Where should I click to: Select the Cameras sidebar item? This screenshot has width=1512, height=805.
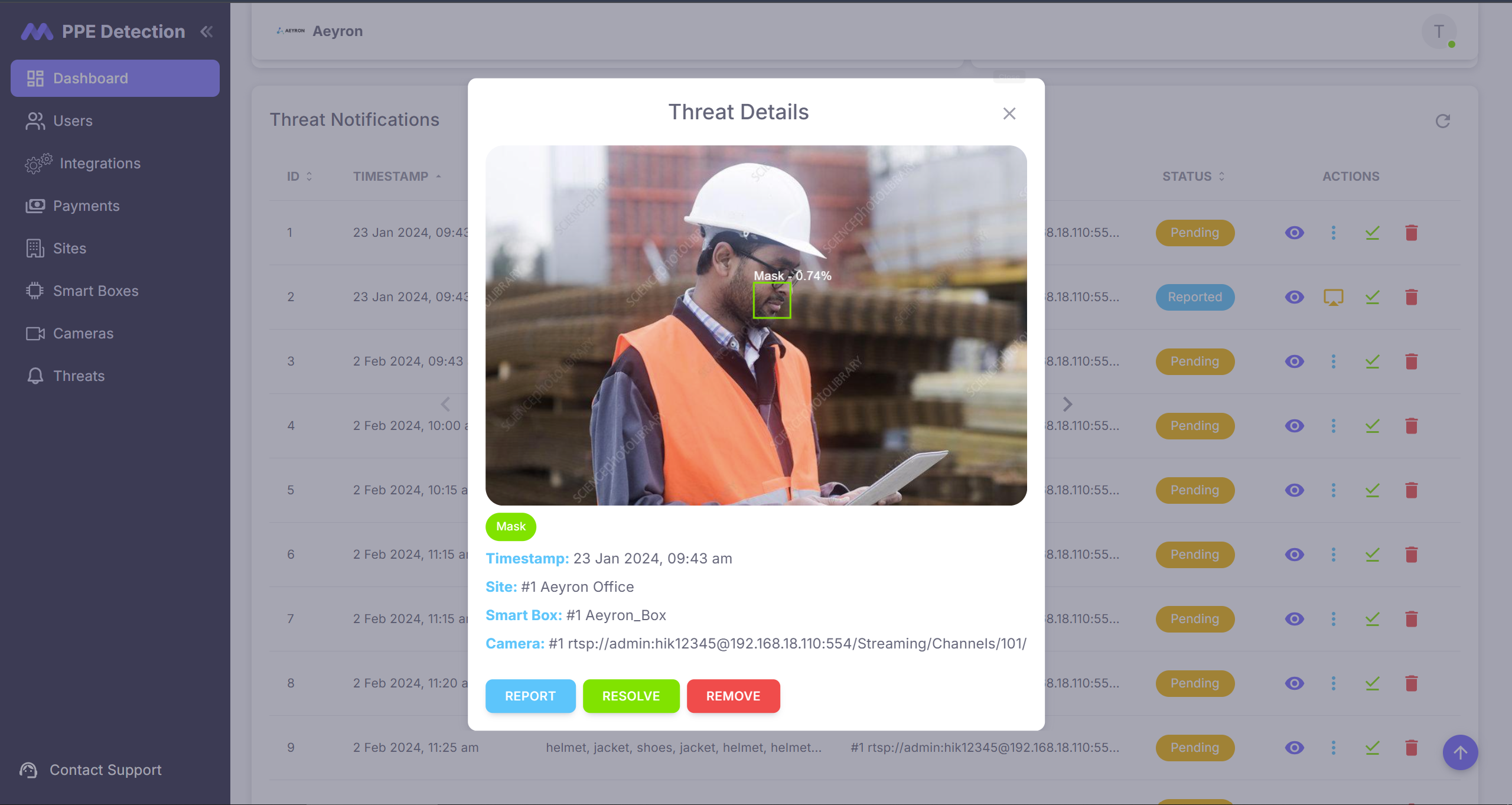(x=83, y=333)
